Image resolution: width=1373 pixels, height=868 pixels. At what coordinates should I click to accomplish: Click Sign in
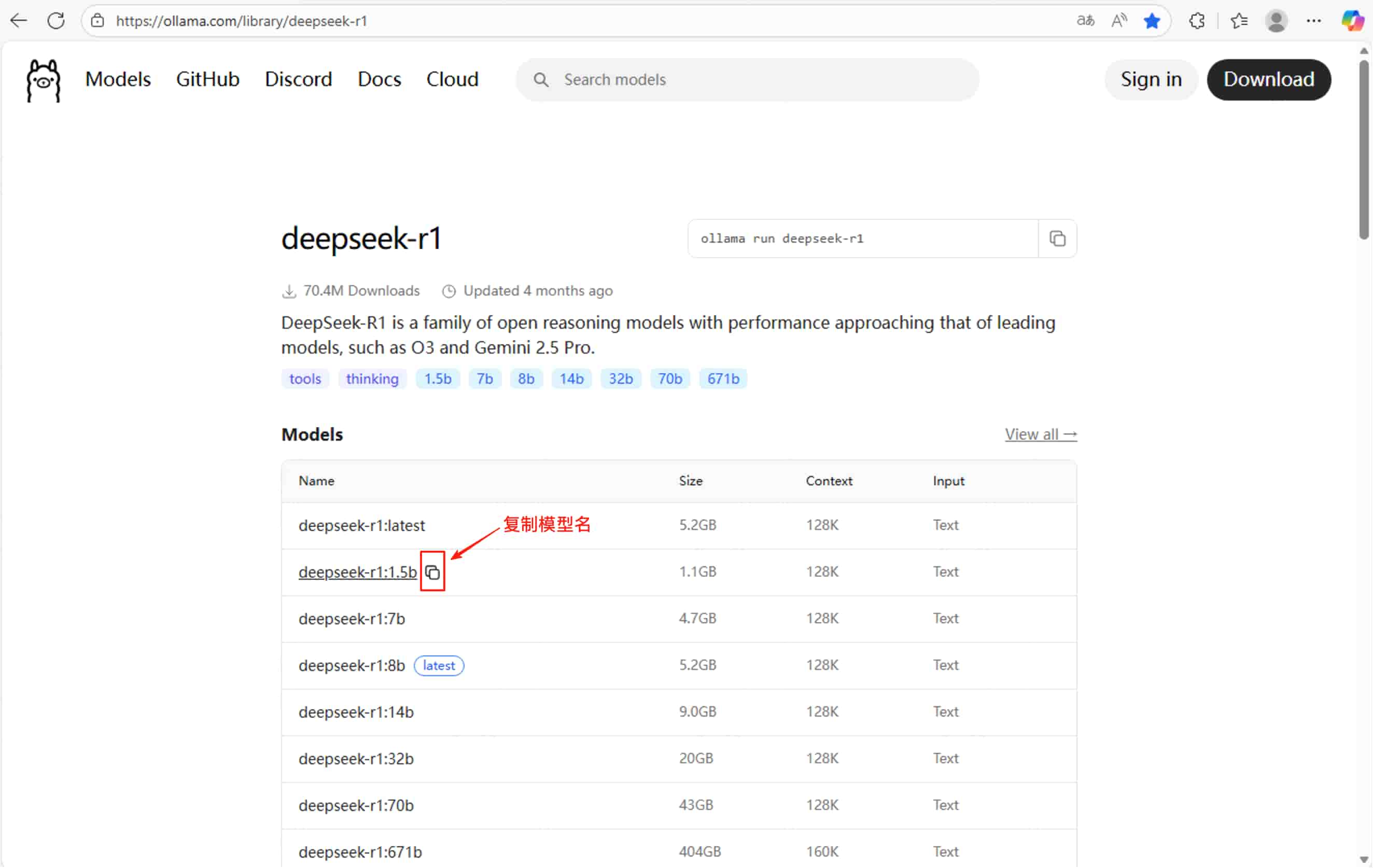tap(1151, 79)
